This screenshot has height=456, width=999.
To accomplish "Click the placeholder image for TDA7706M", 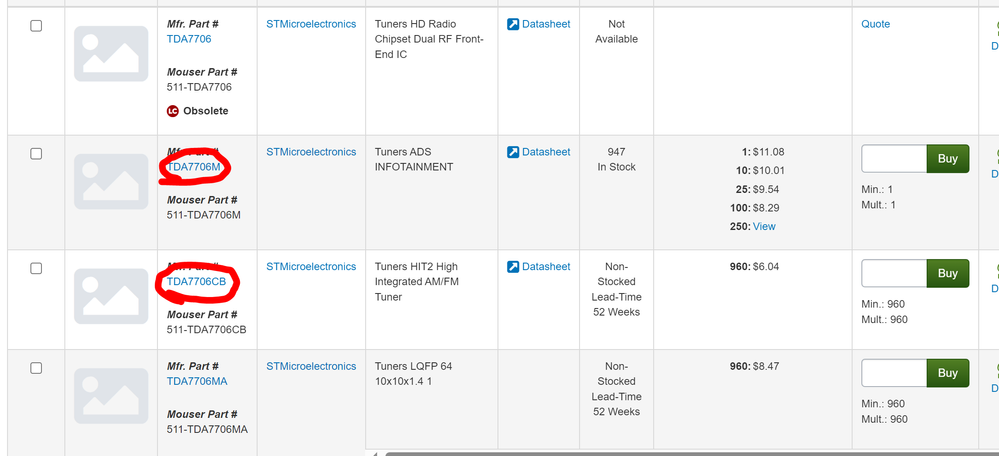I will pyautogui.click(x=111, y=182).
